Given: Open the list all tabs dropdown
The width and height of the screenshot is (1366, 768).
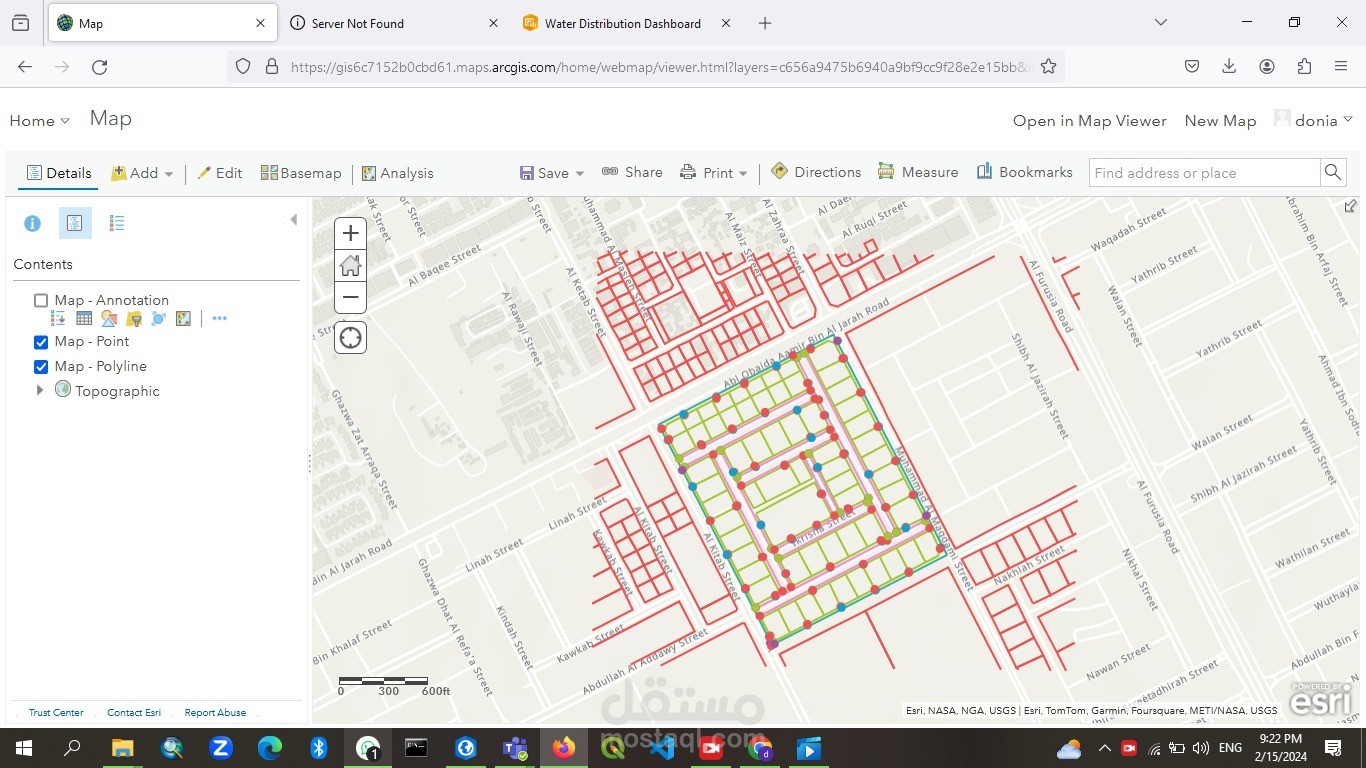Looking at the screenshot, I should (1160, 22).
